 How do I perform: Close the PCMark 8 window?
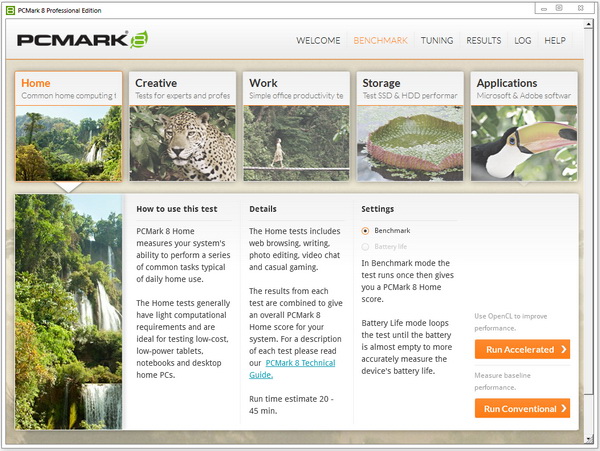[x=580, y=8]
